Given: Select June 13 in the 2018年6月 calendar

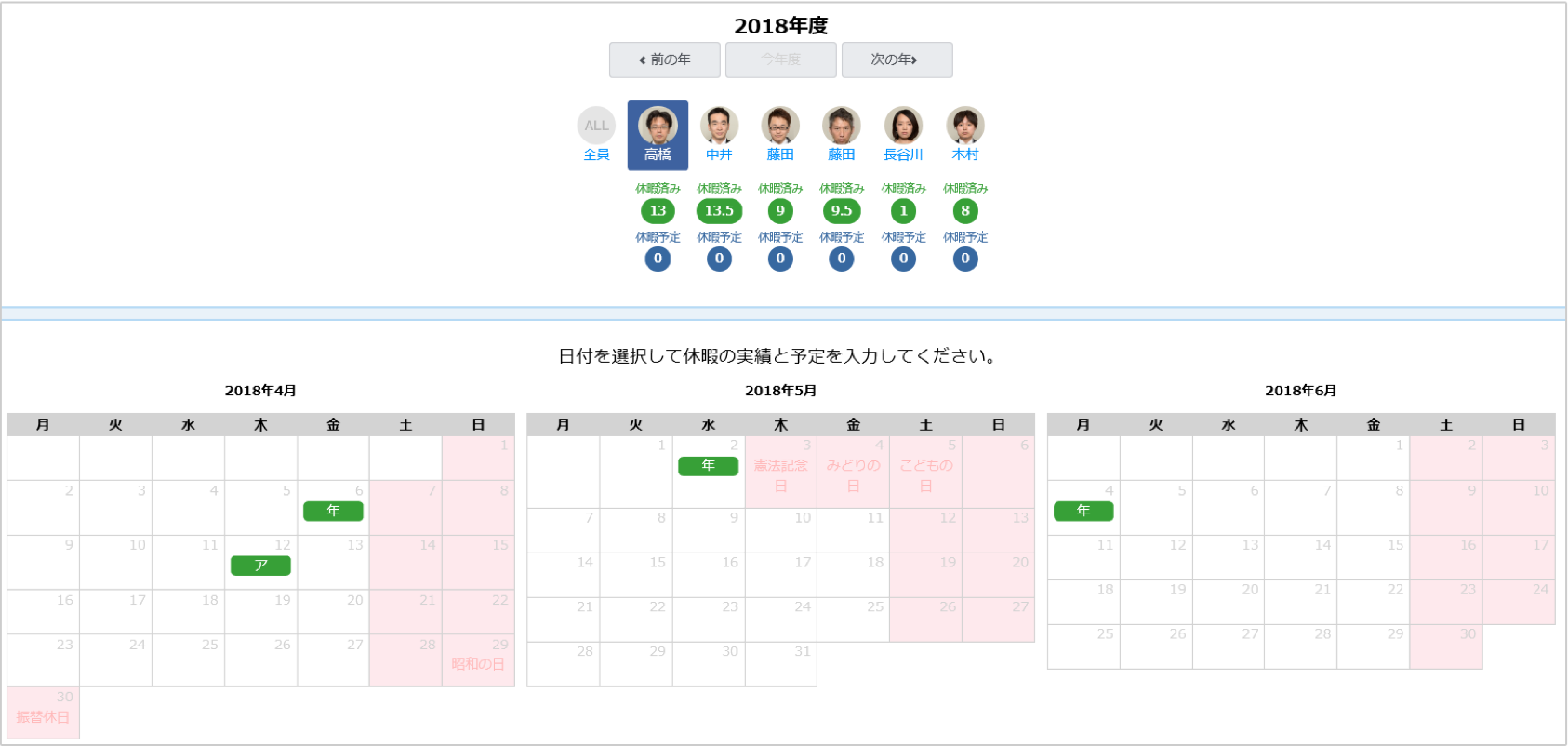Looking at the screenshot, I should pyautogui.click(x=1229, y=557).
